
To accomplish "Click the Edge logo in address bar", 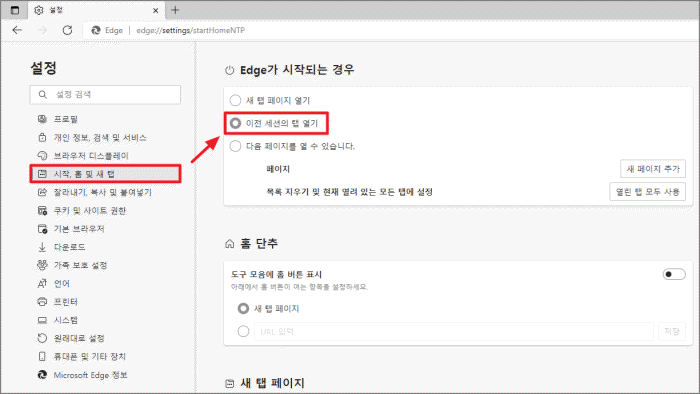I will click(96, 30).
